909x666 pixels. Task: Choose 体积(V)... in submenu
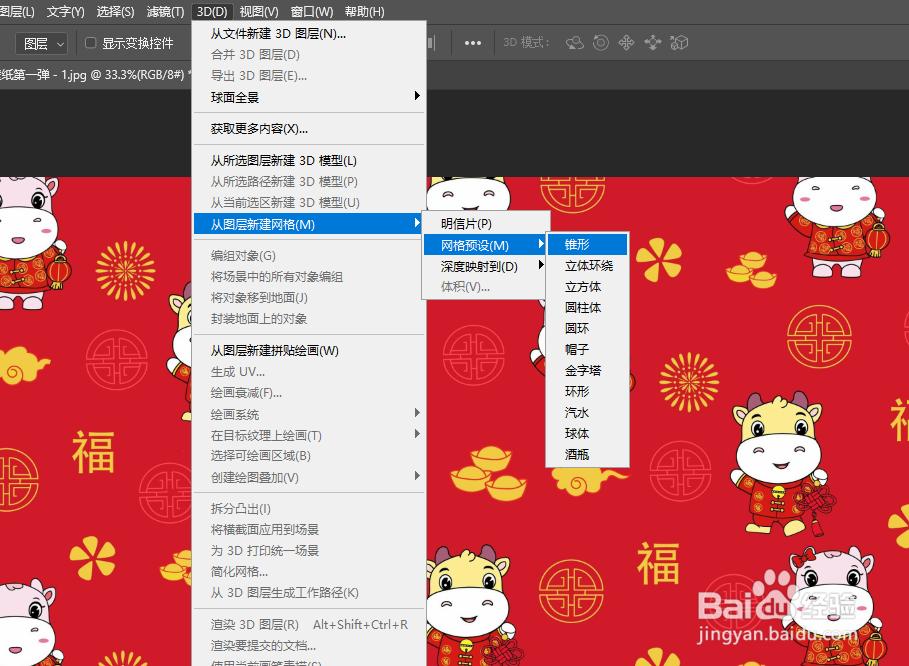pyautogui.click(x=486, y=286)
